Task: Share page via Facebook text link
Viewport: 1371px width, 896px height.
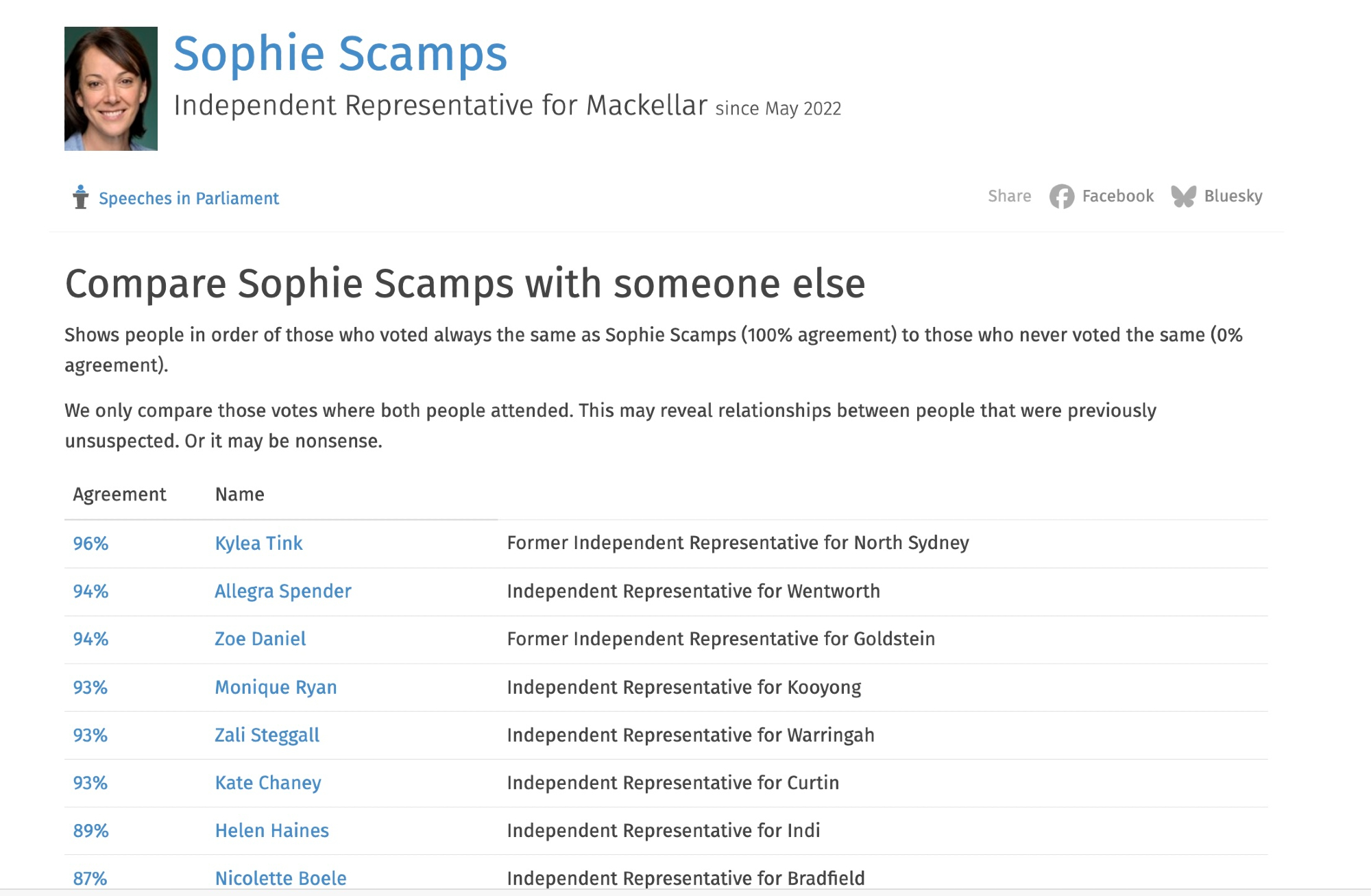Action: (x=1117, y=196)
